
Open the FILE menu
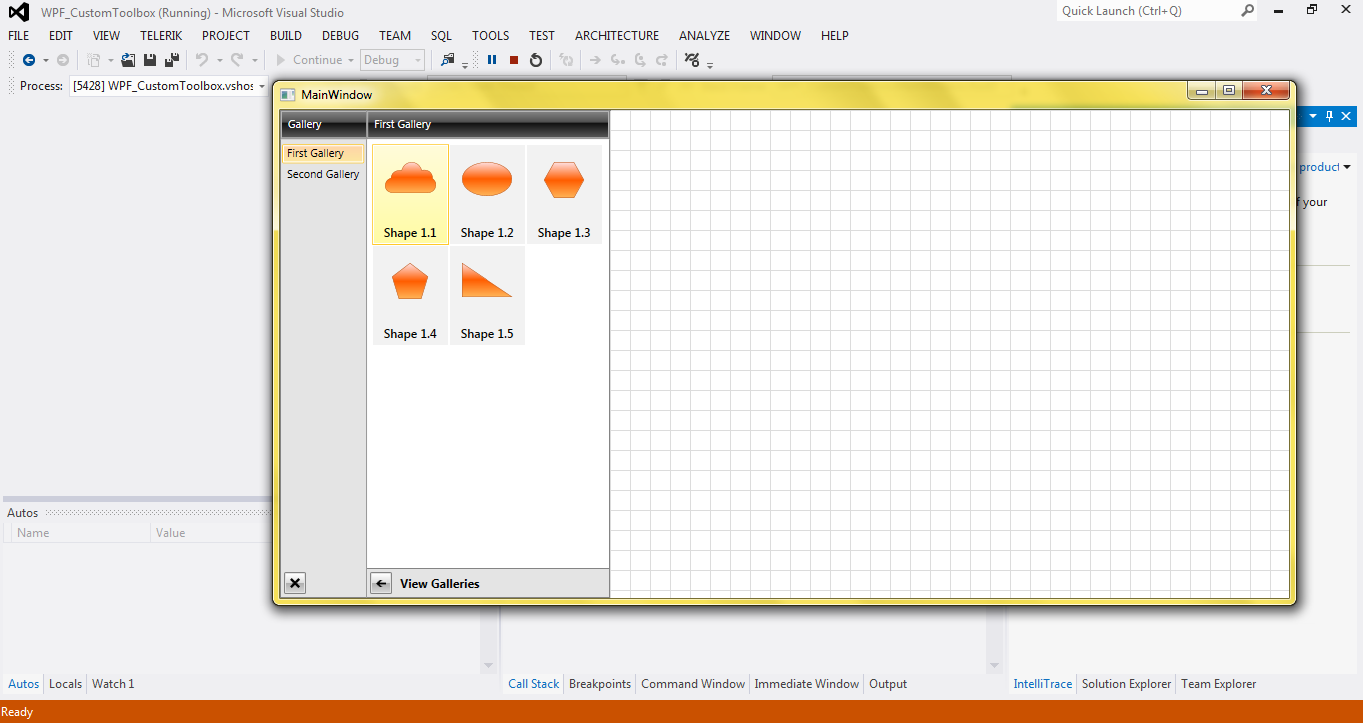19,35
